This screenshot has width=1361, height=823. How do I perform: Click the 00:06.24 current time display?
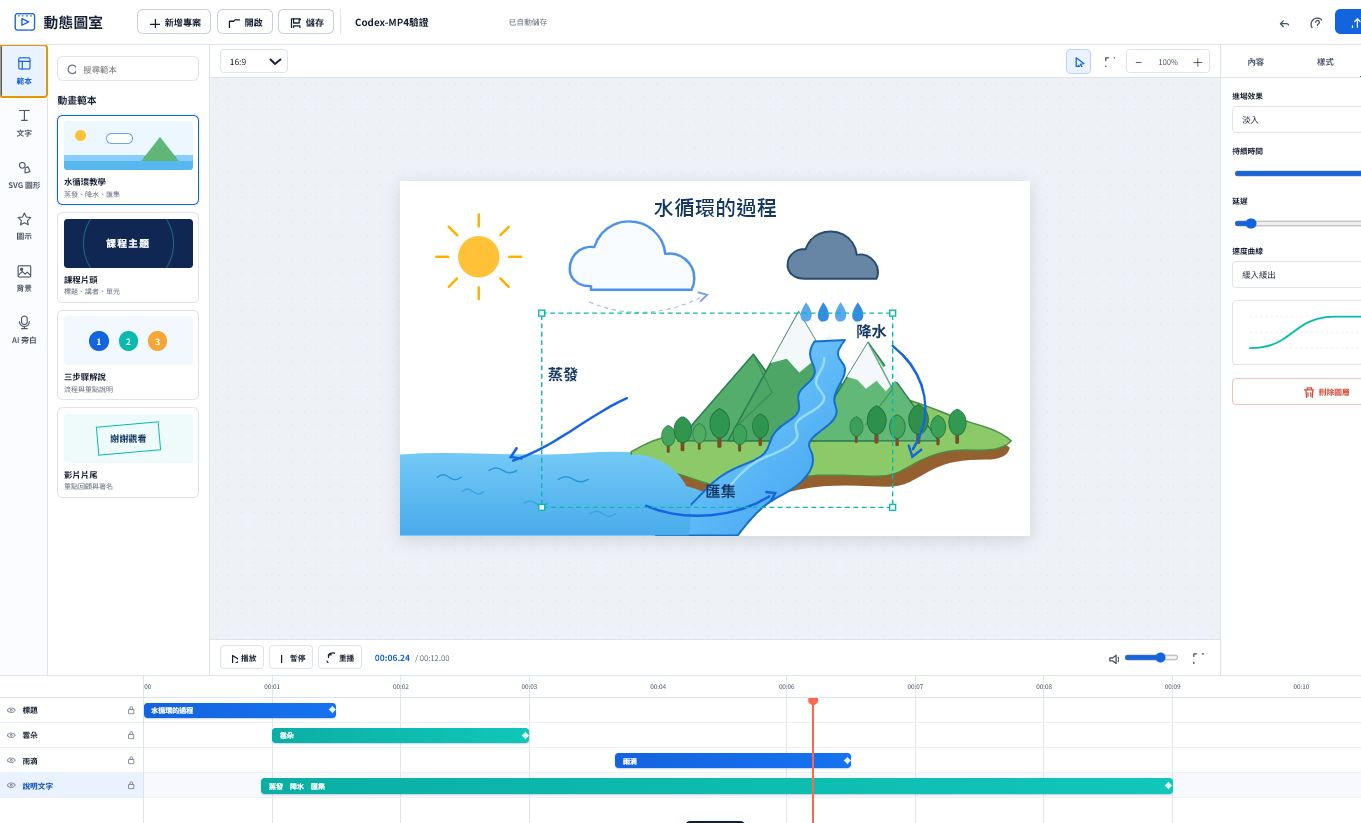coord(392,658)
